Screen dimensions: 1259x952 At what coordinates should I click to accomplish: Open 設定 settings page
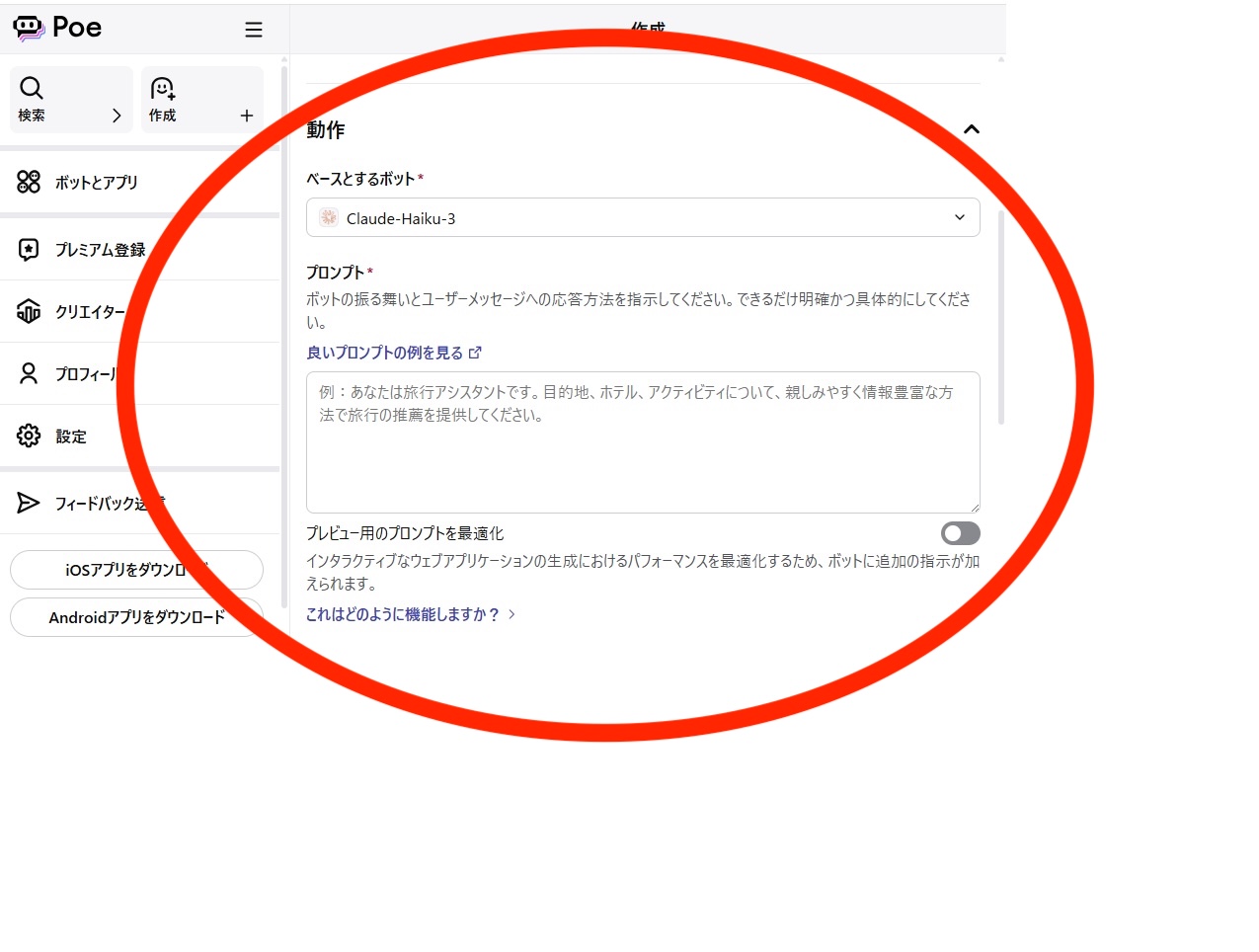[140, 436]
